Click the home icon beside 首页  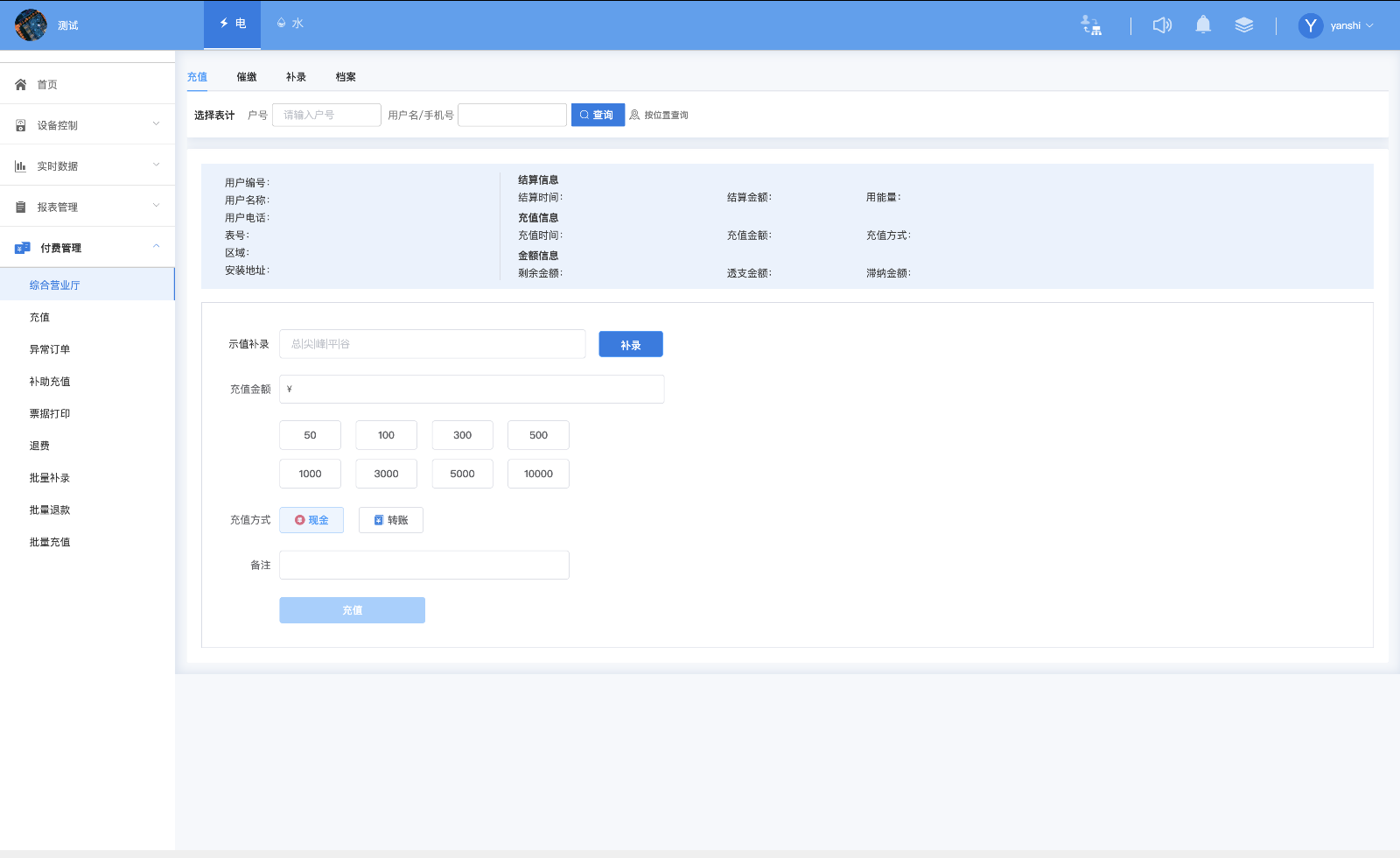pyautogui.click(x=21, y=85)
